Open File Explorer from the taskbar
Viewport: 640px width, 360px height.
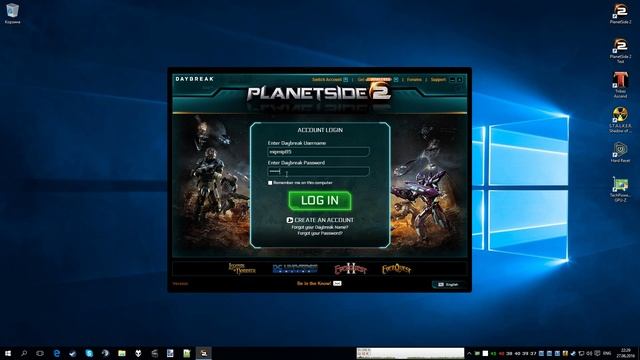122,353
